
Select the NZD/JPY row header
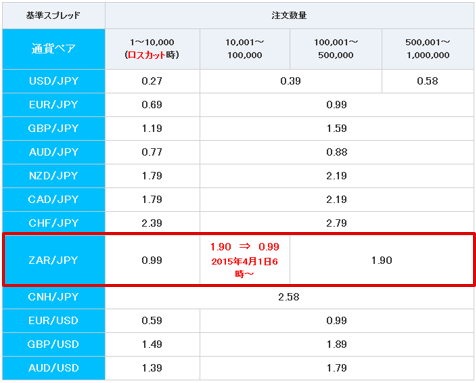(54, 176)
